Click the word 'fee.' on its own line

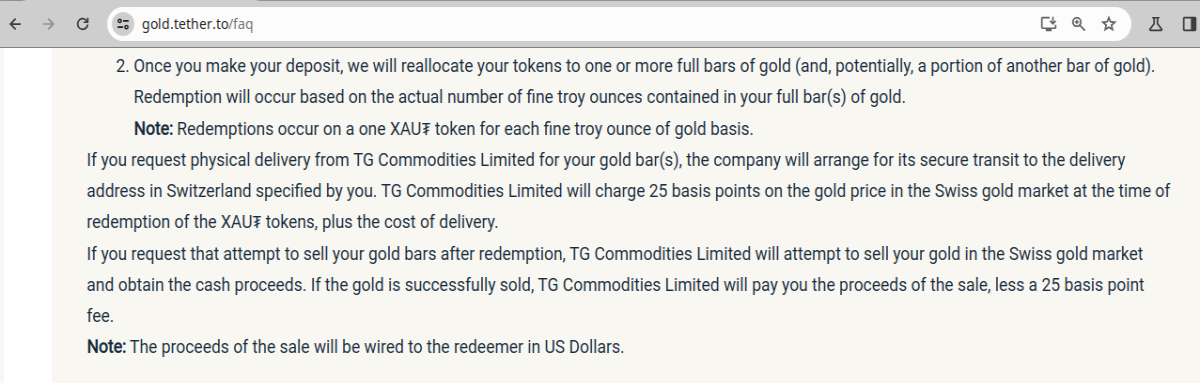[100, 316]
